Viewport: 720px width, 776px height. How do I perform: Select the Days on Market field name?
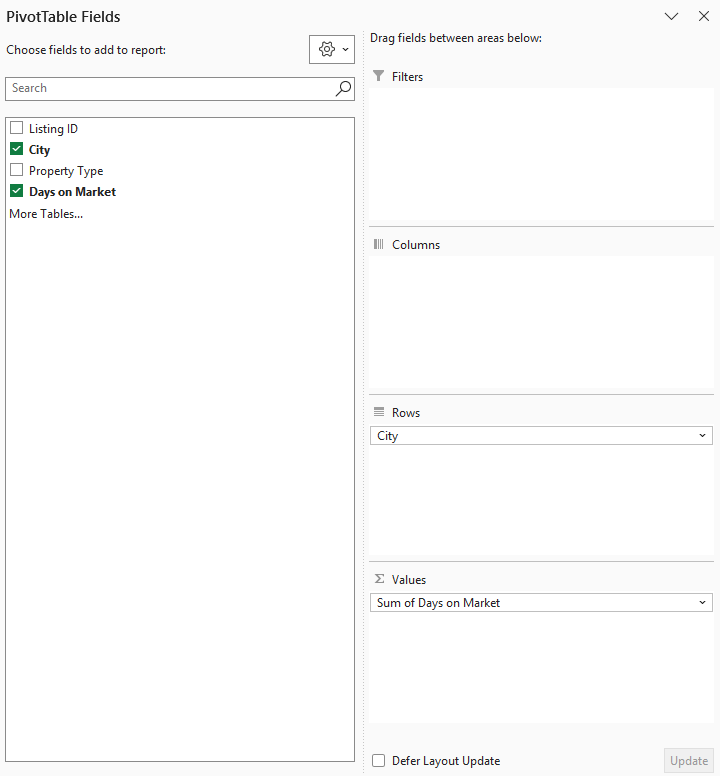[72, 192]
